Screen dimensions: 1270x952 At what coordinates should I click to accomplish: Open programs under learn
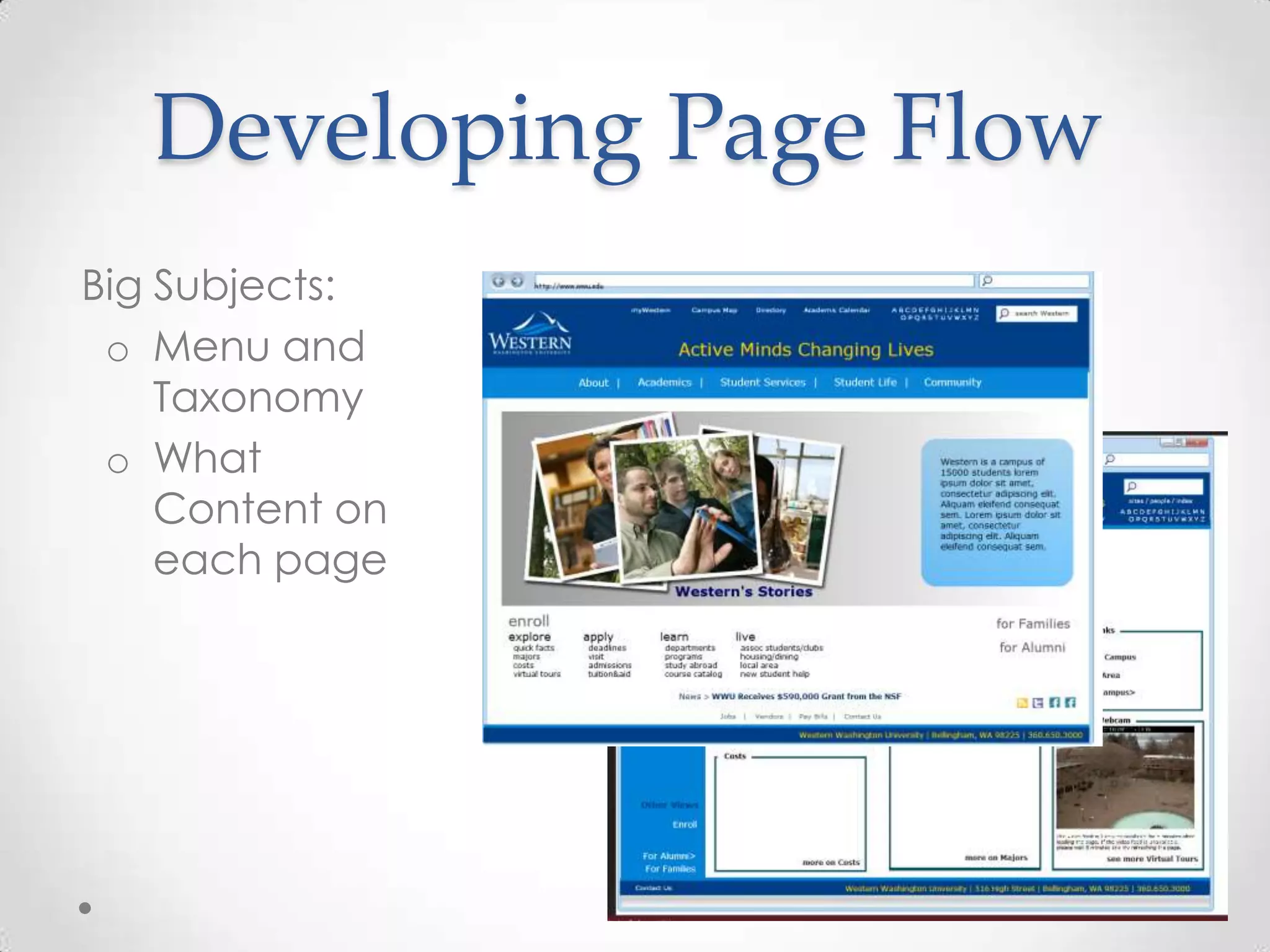coord(683,656)
